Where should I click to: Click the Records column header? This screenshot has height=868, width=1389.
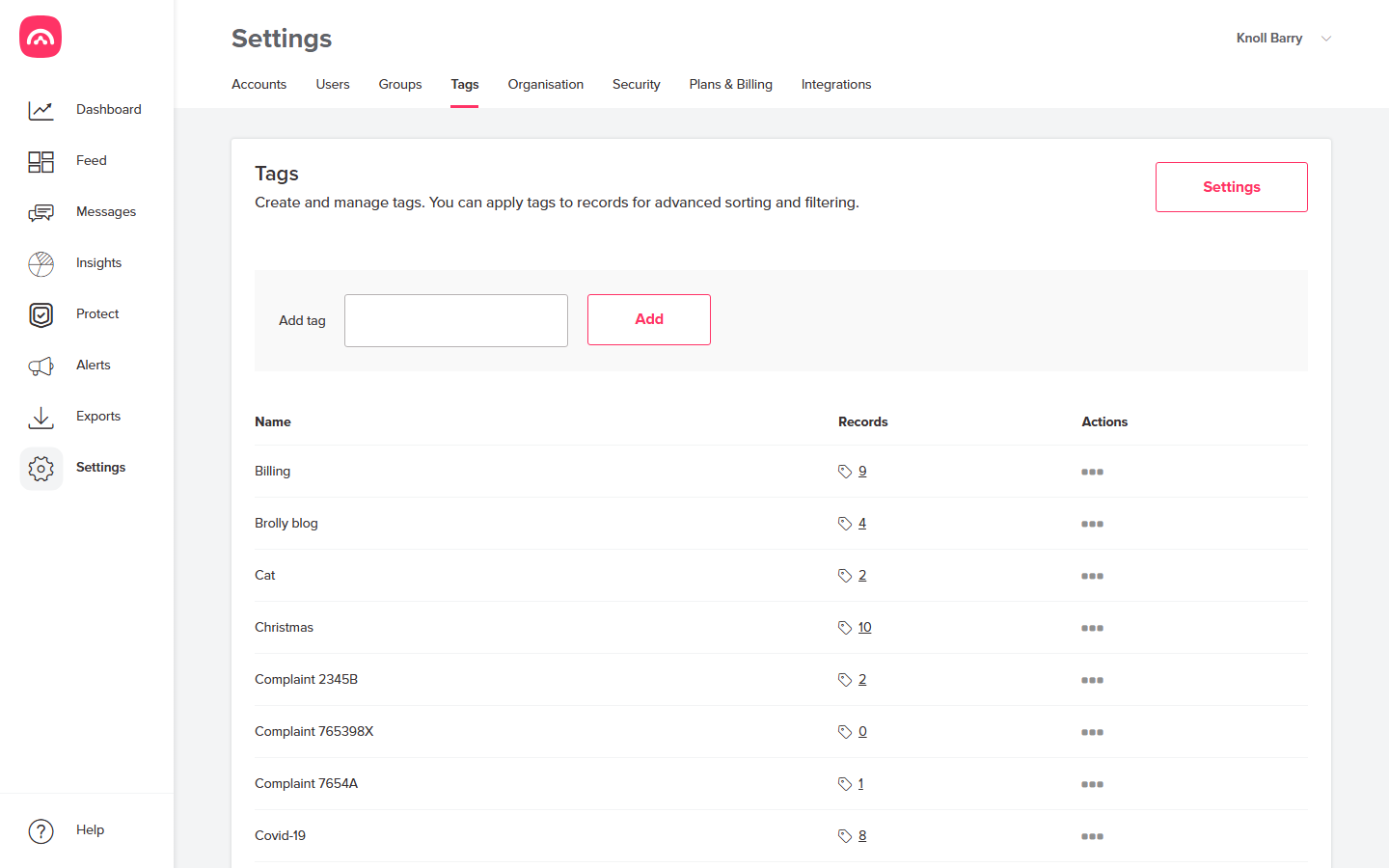[x=863, y=421]
